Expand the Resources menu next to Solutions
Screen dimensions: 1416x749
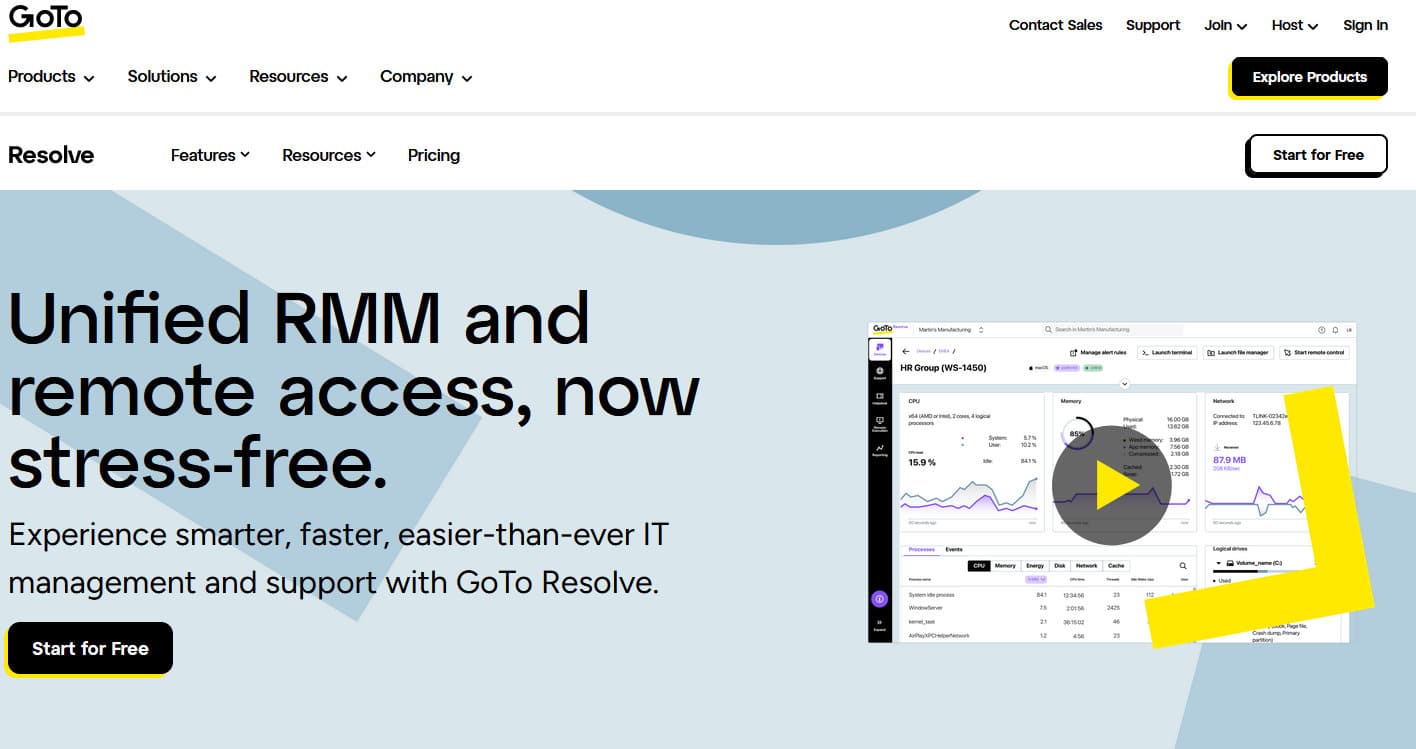298,76
